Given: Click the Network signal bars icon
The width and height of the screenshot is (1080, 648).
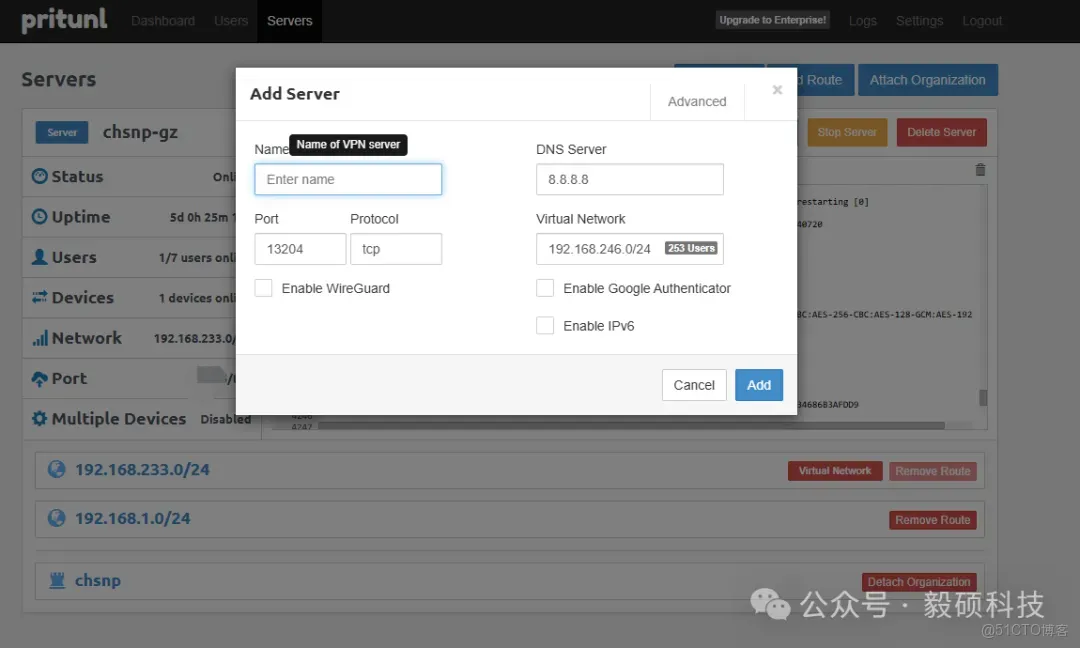Looking at the screenshot, I should click(41, 338).
